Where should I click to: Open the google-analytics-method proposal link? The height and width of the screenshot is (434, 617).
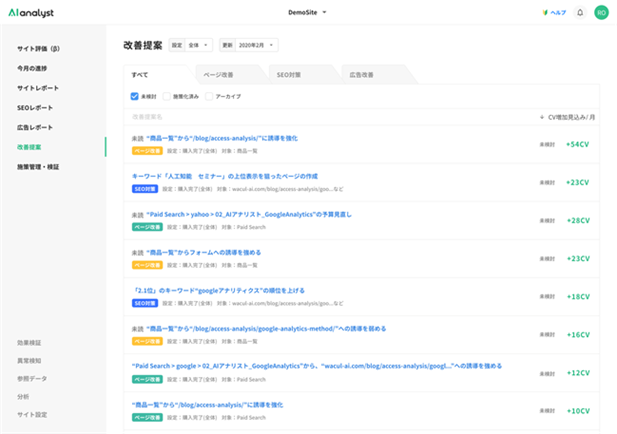pyautogui.click(x=266, y=329)
